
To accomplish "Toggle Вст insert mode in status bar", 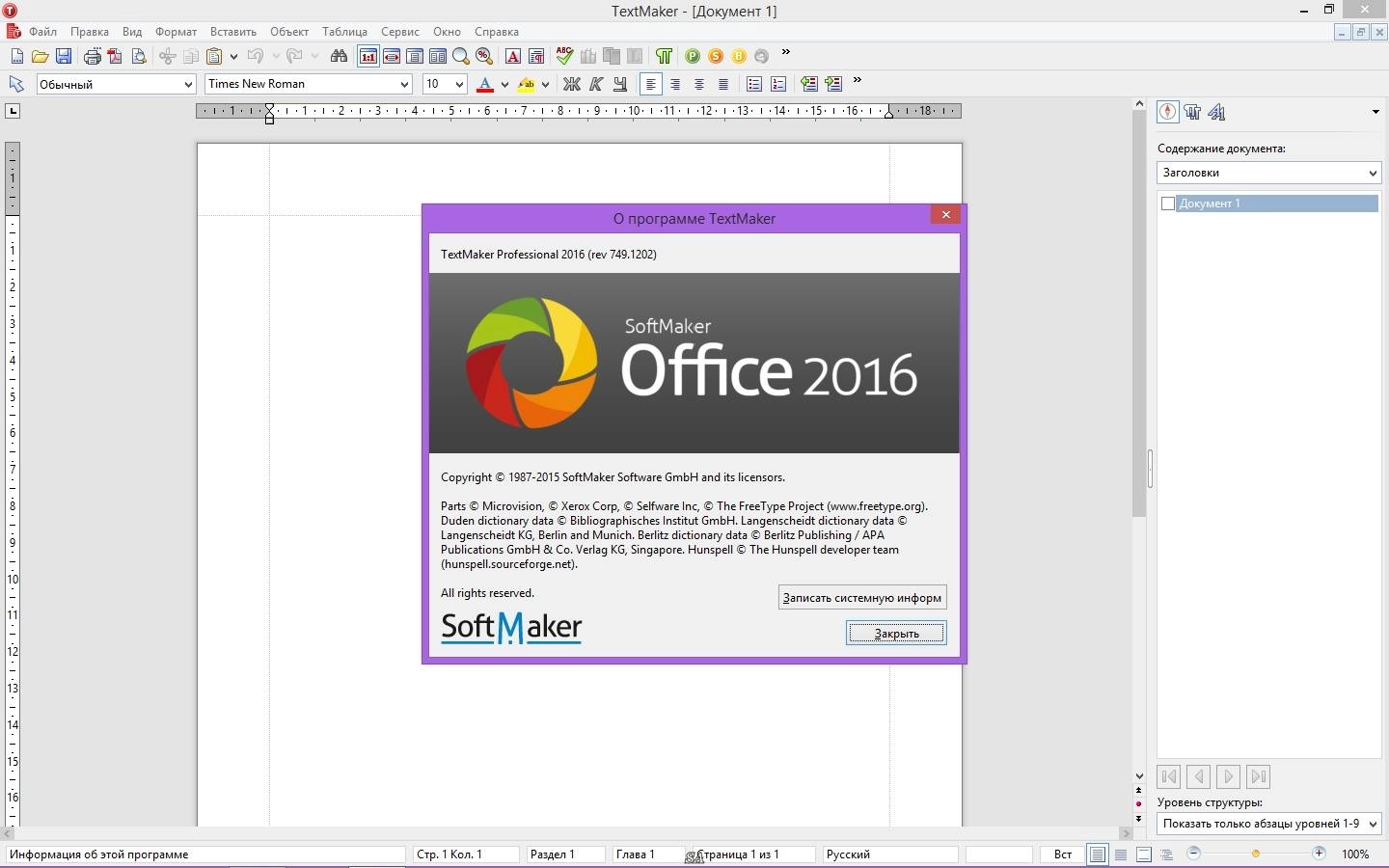I will pos(1063,854).
